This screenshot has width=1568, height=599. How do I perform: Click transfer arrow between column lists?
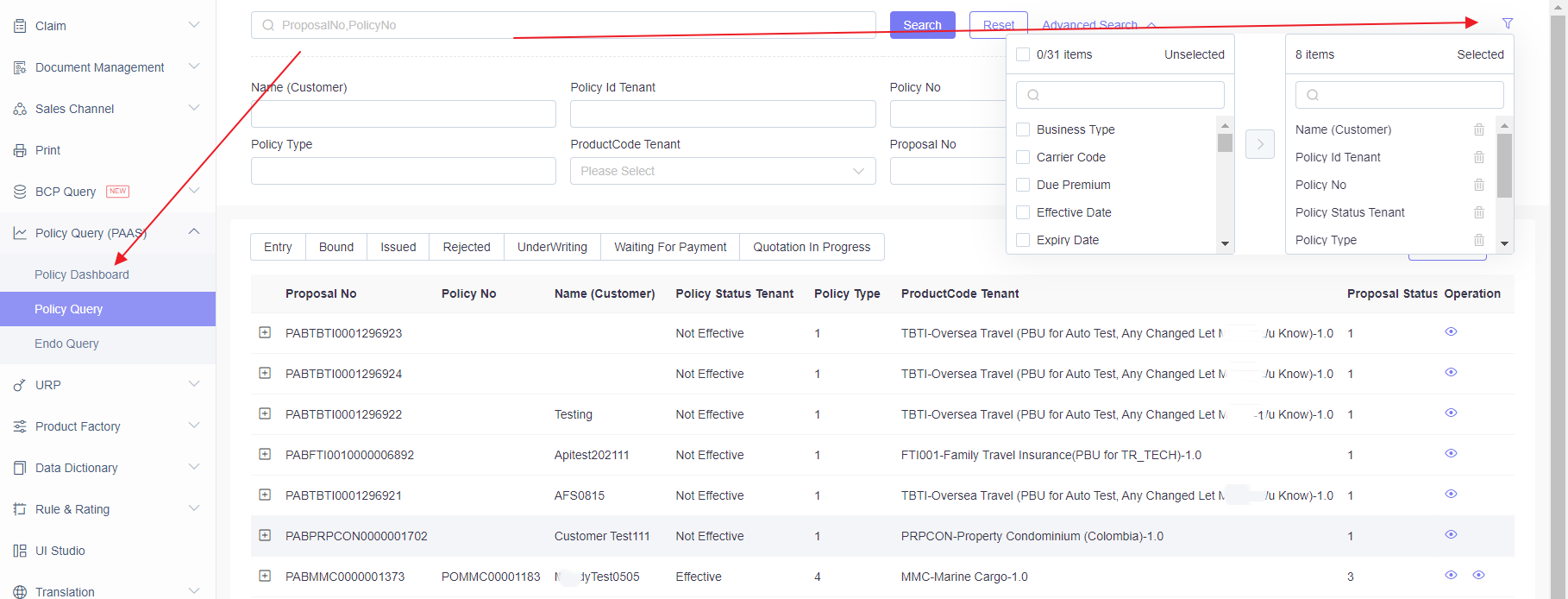(x=1259, y=144)
